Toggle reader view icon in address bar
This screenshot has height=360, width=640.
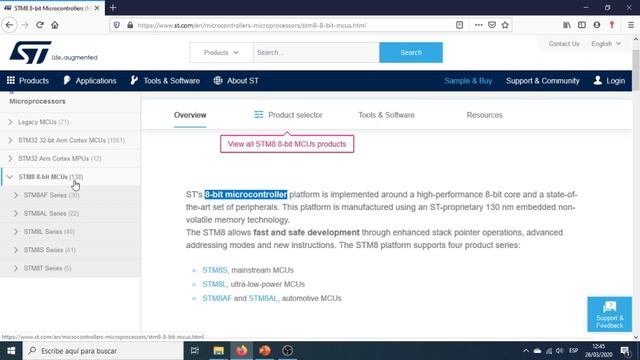[x=459, y=25]
